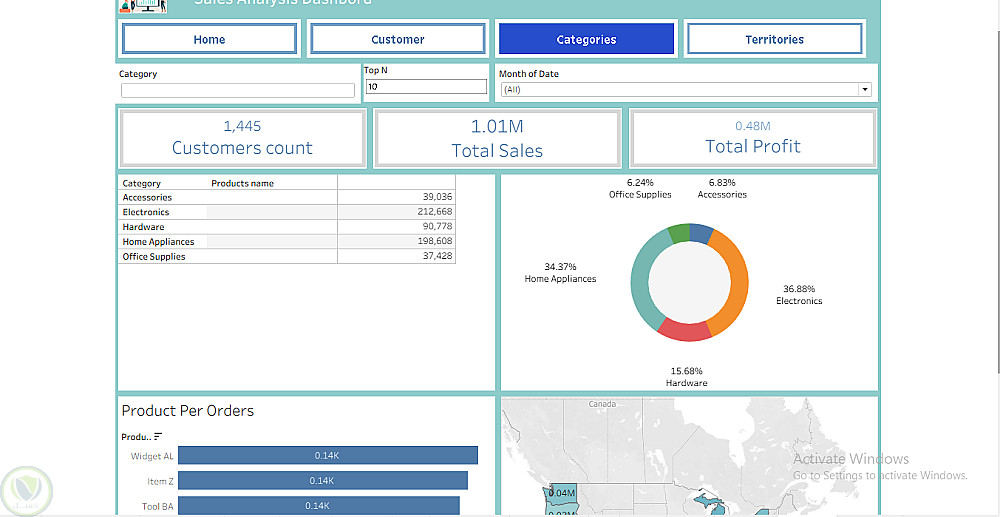Image resolution: width=1000 pixels, height=517 pixels.
Task: Select the highlighted Categories tab
Action: click(x=586, y=39)
